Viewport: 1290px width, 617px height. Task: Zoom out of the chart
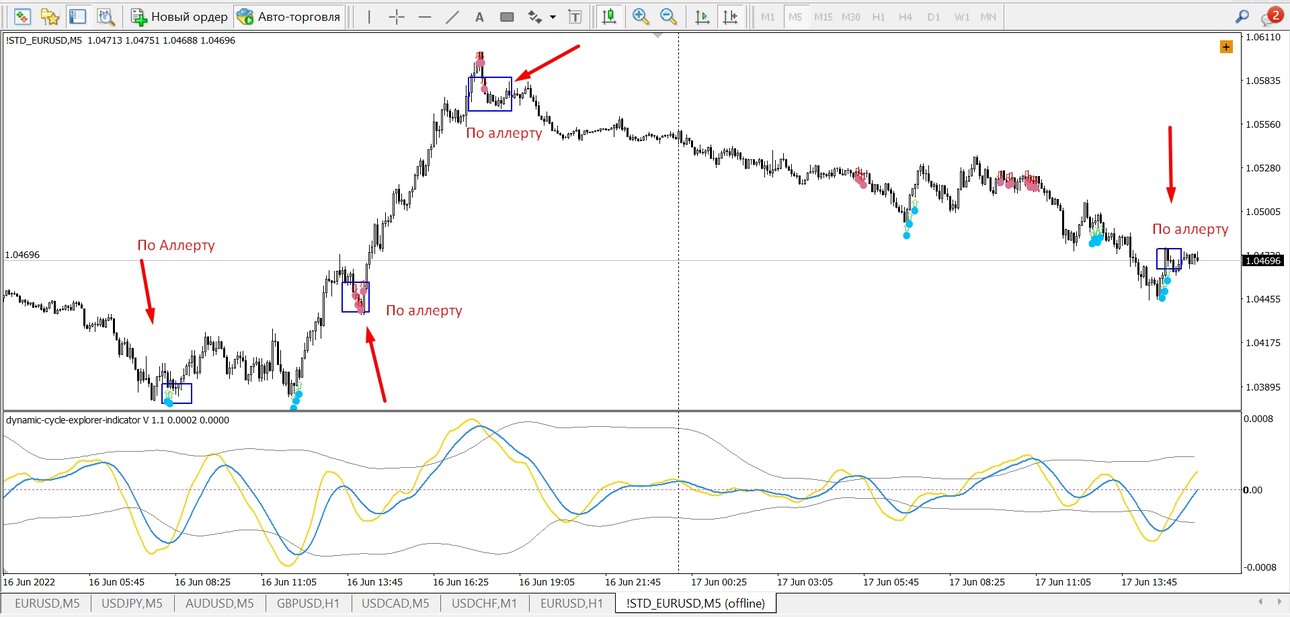668,17
